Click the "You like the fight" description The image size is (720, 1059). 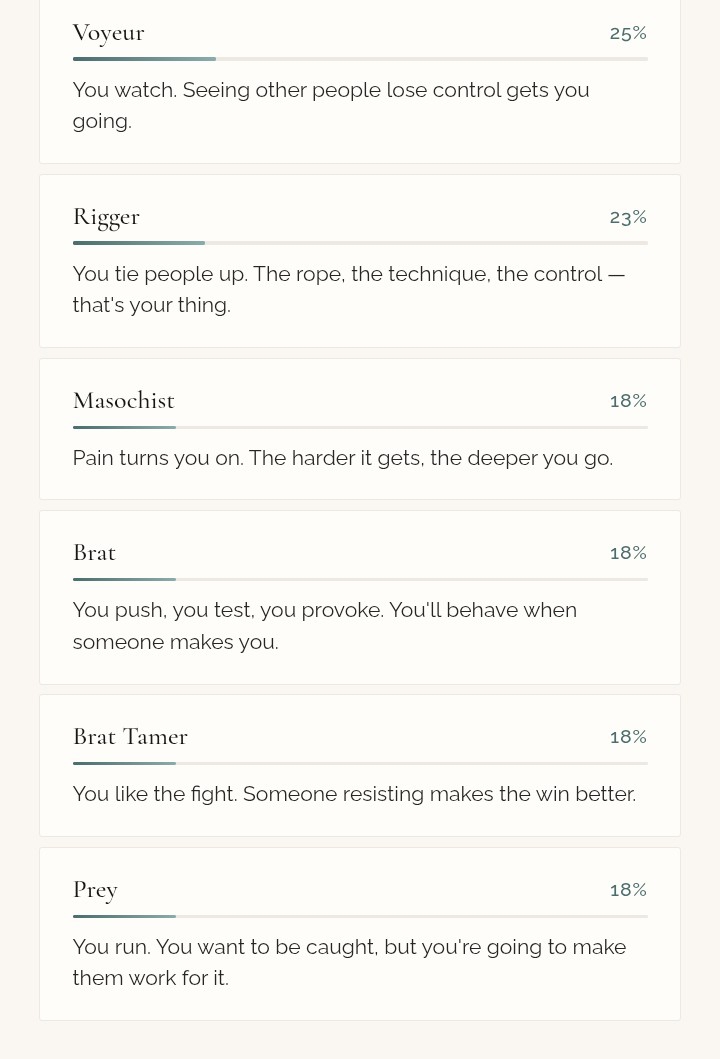(354, 794)
